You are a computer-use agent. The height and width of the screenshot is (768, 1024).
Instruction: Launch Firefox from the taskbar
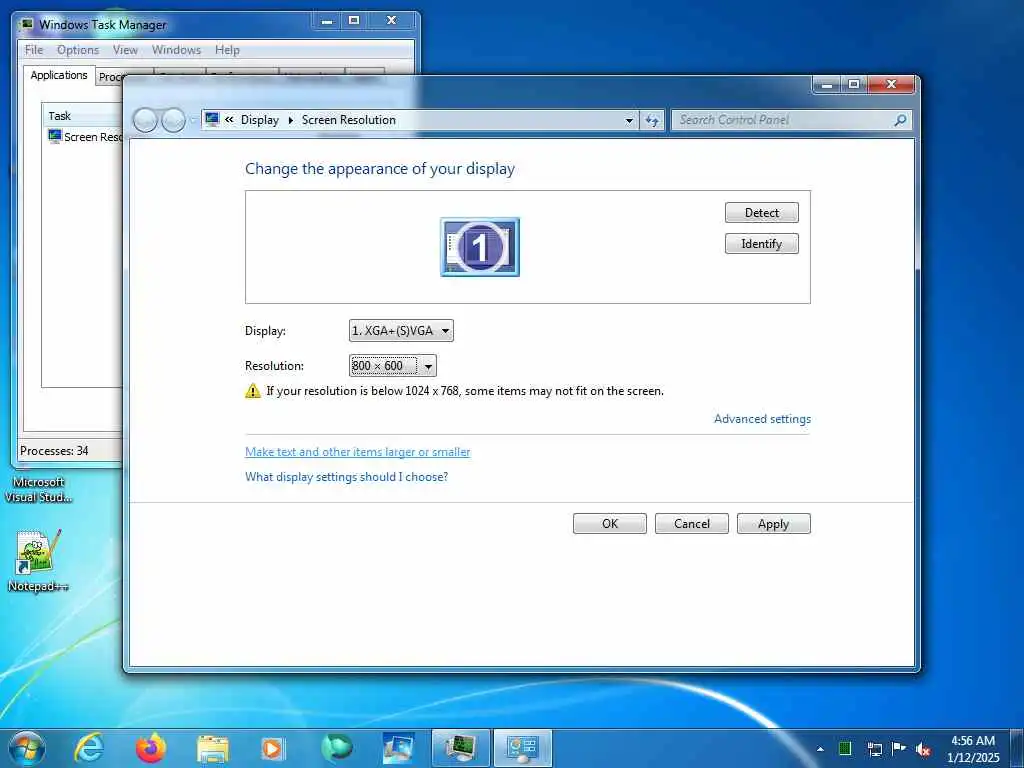coord(151,748)
